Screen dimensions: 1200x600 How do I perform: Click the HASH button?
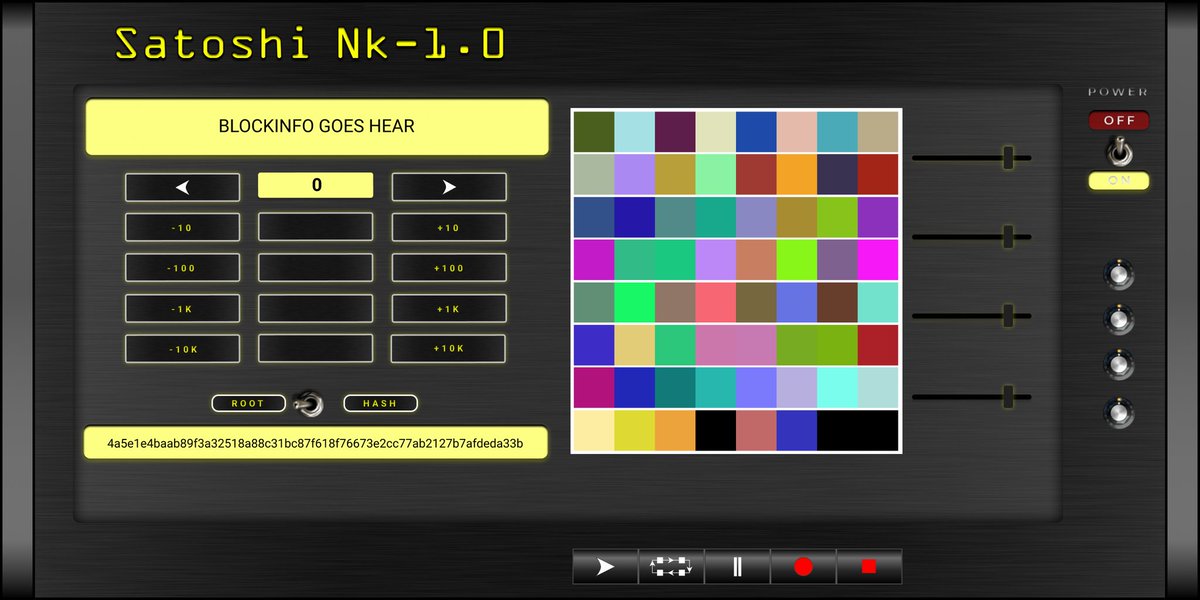coord(380,403)
